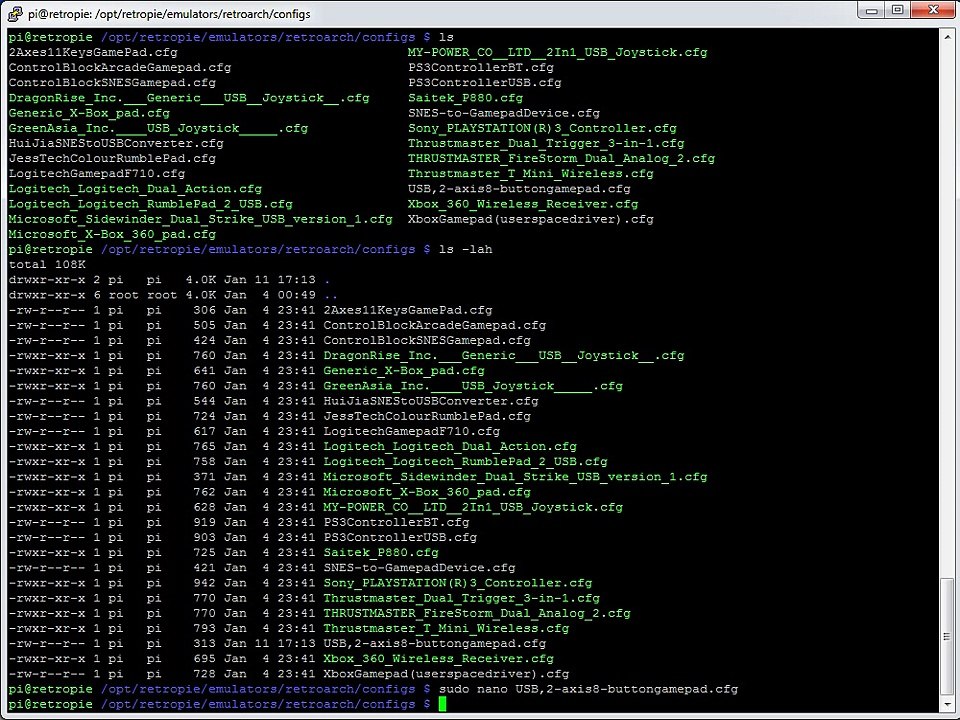Image resolution: width=960 pixels, height=720 pixels.
Task: Click Microsoft_Sidewinder_Dual_Strike row in ls -lah output
Action: tap(358, 477)
